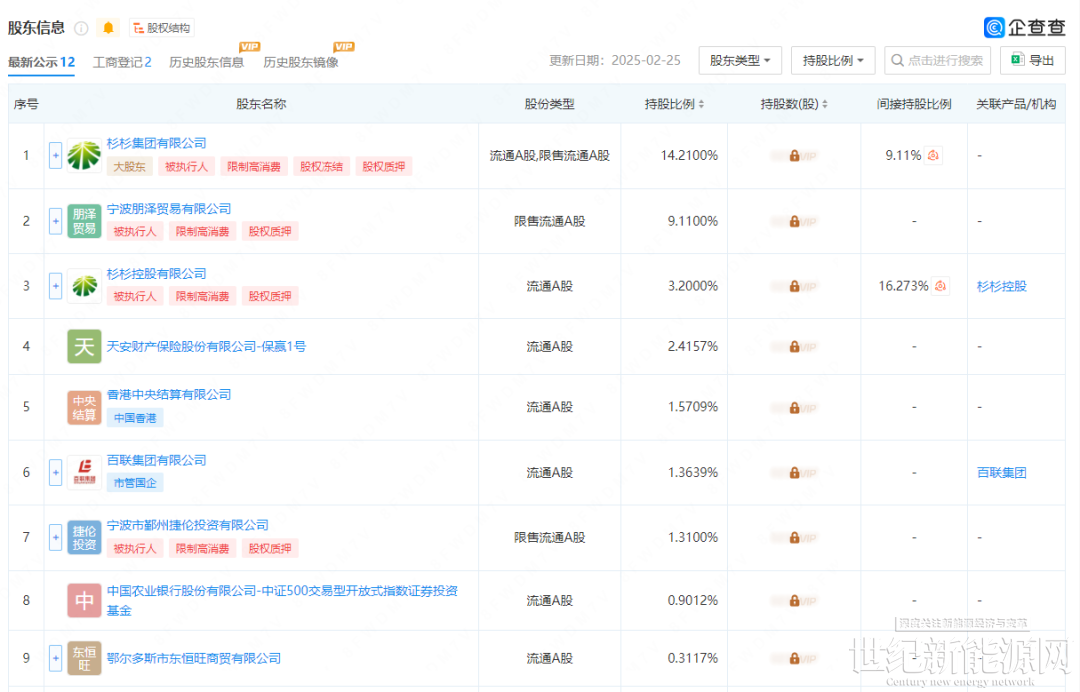This screenshot has width=1080, height=692.
Task: Open the 股东类型 dropdown filter
Action: tap(740, 61)
